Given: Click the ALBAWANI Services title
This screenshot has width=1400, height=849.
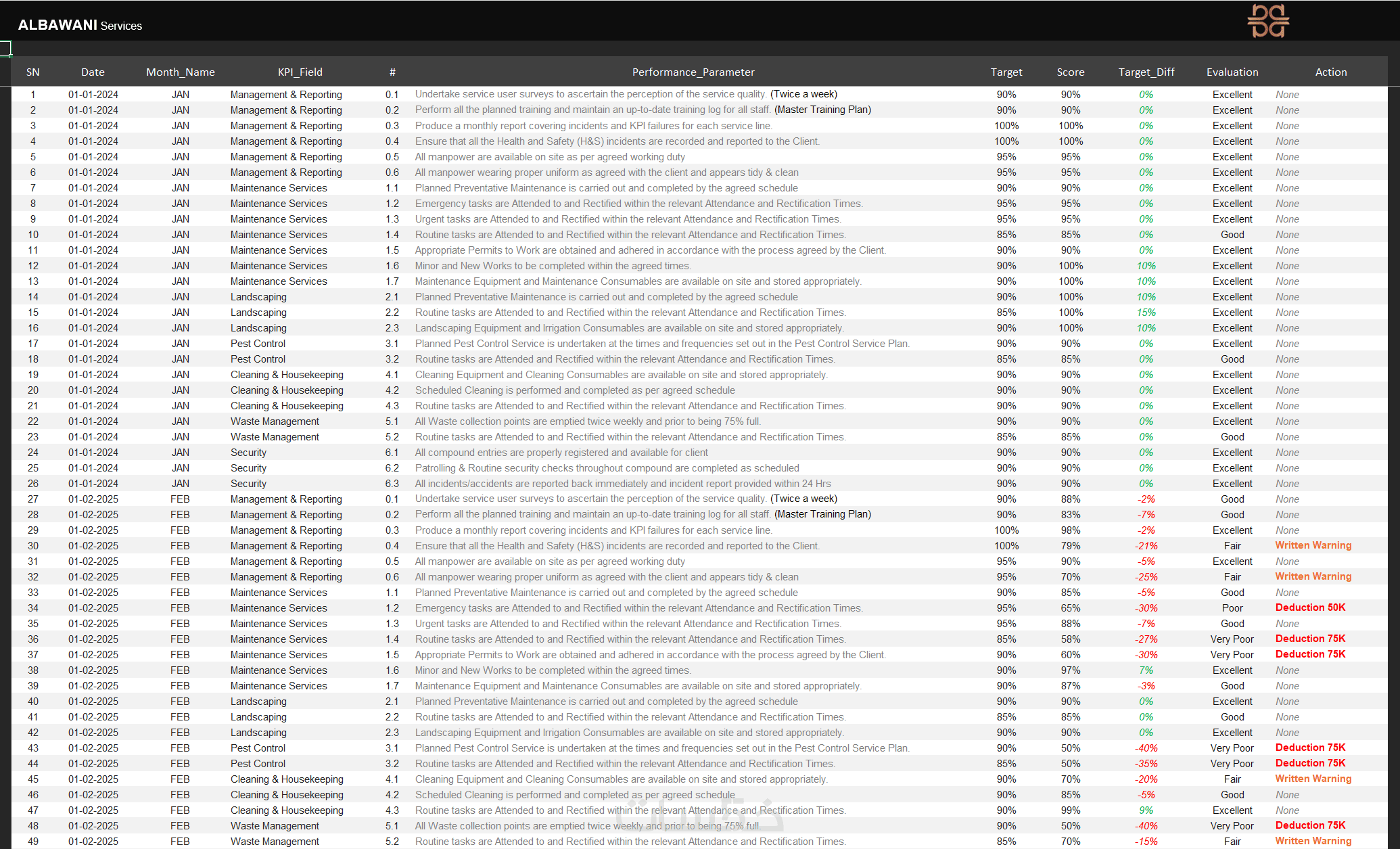Looking at the screenshot, I should point(80,25).
